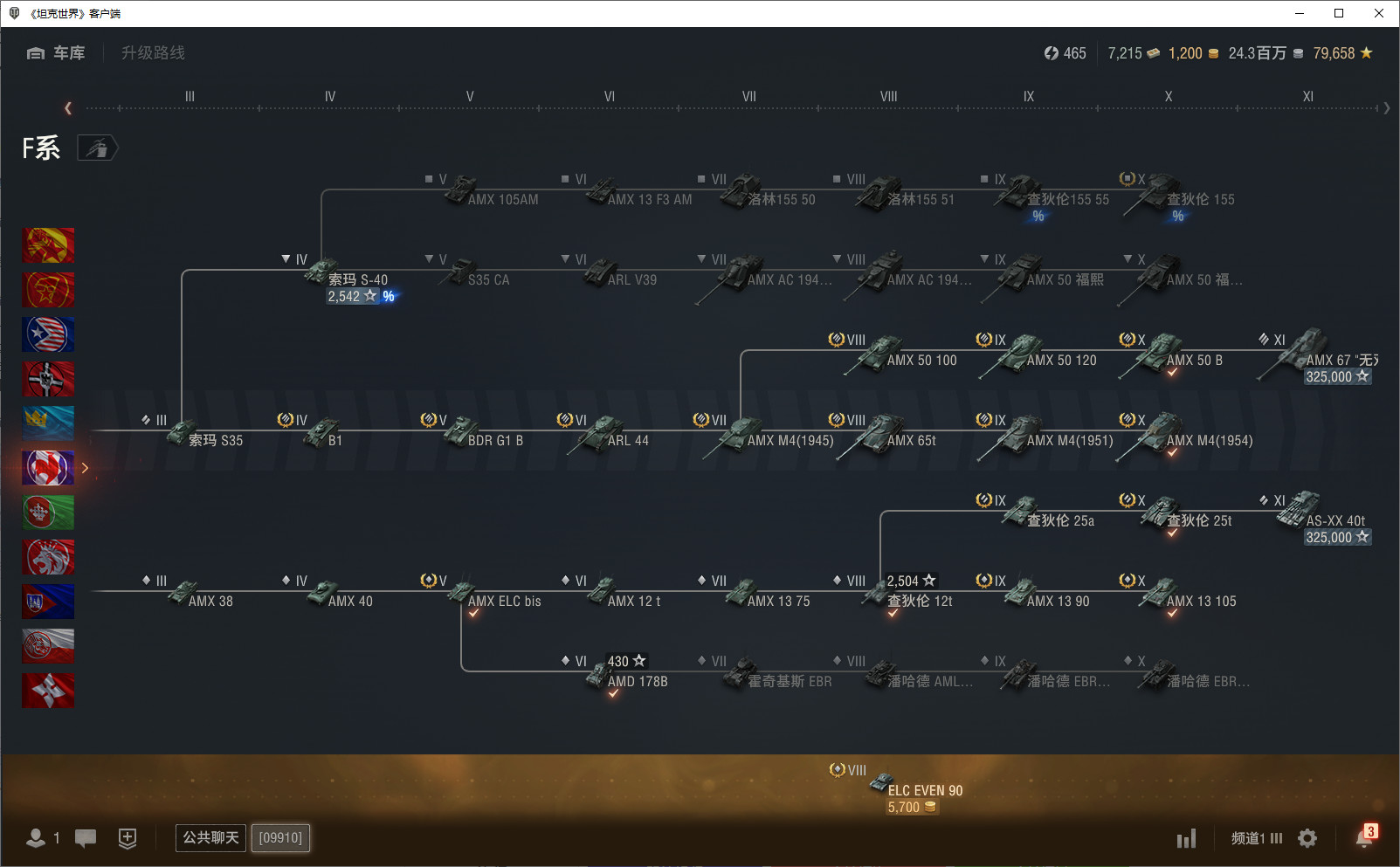Choose the green nation flag with red crest
Screen dimensions: 1400x867
[x=48, y=513]
